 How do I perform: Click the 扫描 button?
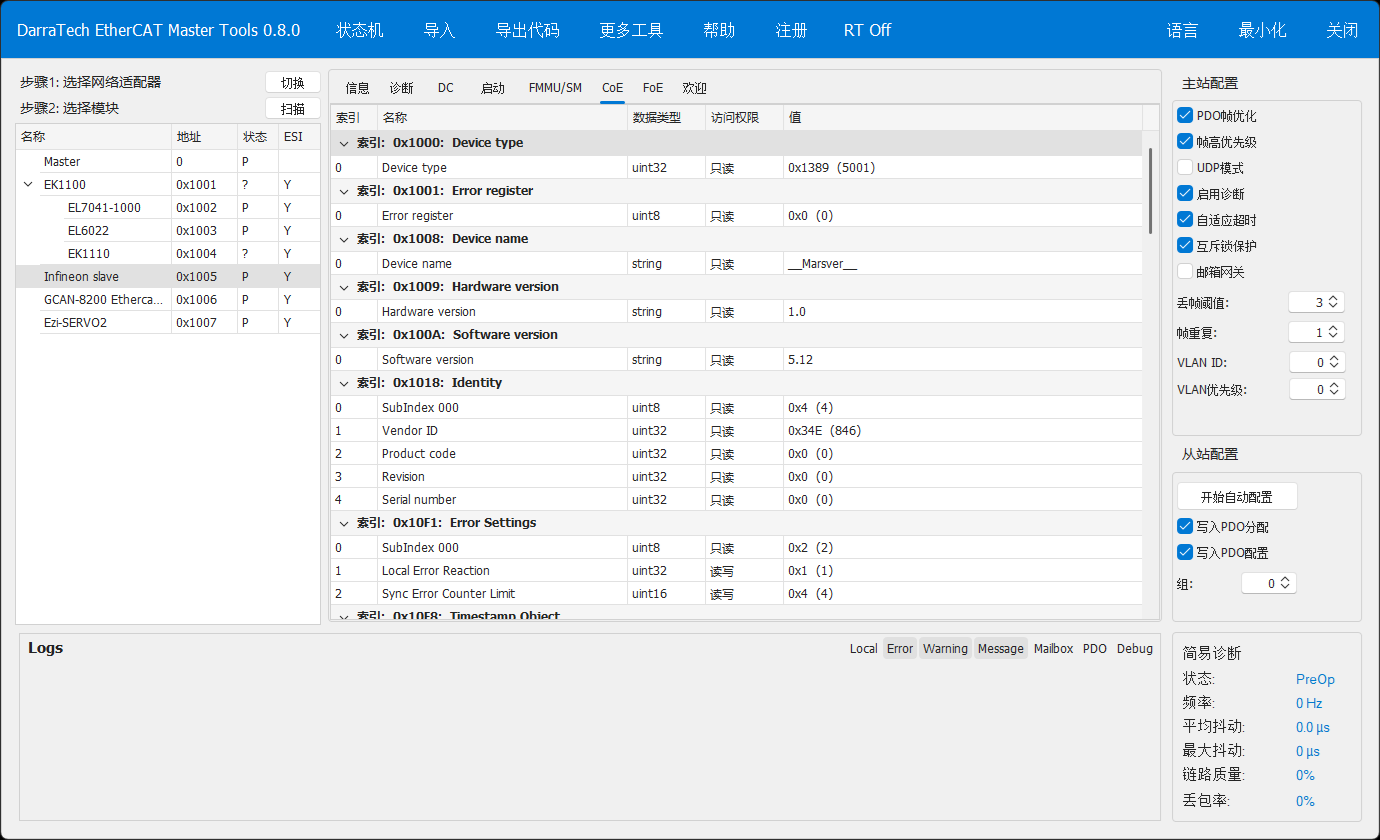[x=292, y=109]
